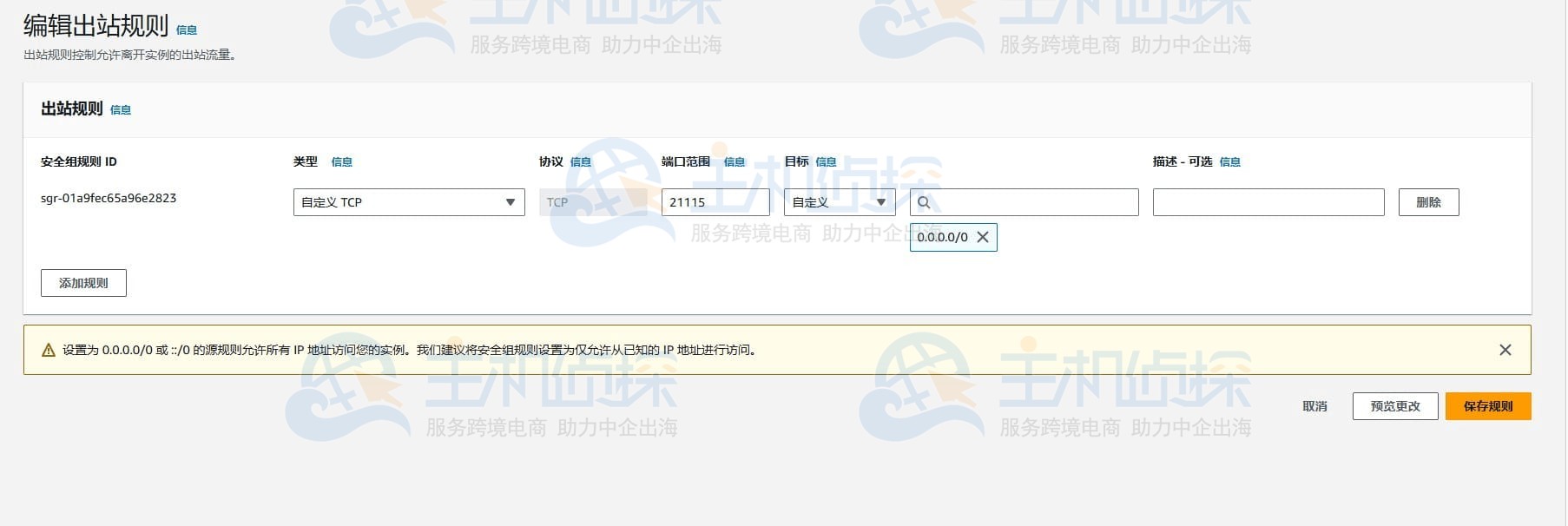Open 信息 link beside page title

coord(187,30)
